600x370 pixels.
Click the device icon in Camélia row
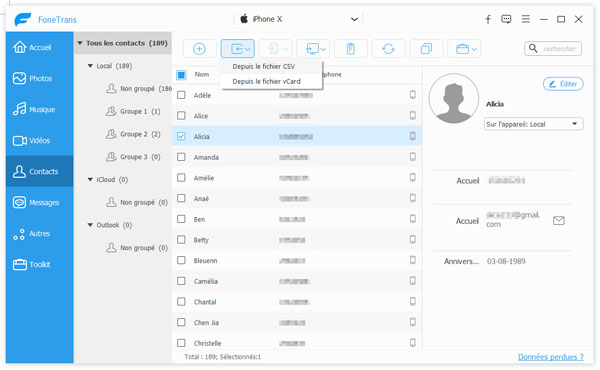tap(412, 281)
